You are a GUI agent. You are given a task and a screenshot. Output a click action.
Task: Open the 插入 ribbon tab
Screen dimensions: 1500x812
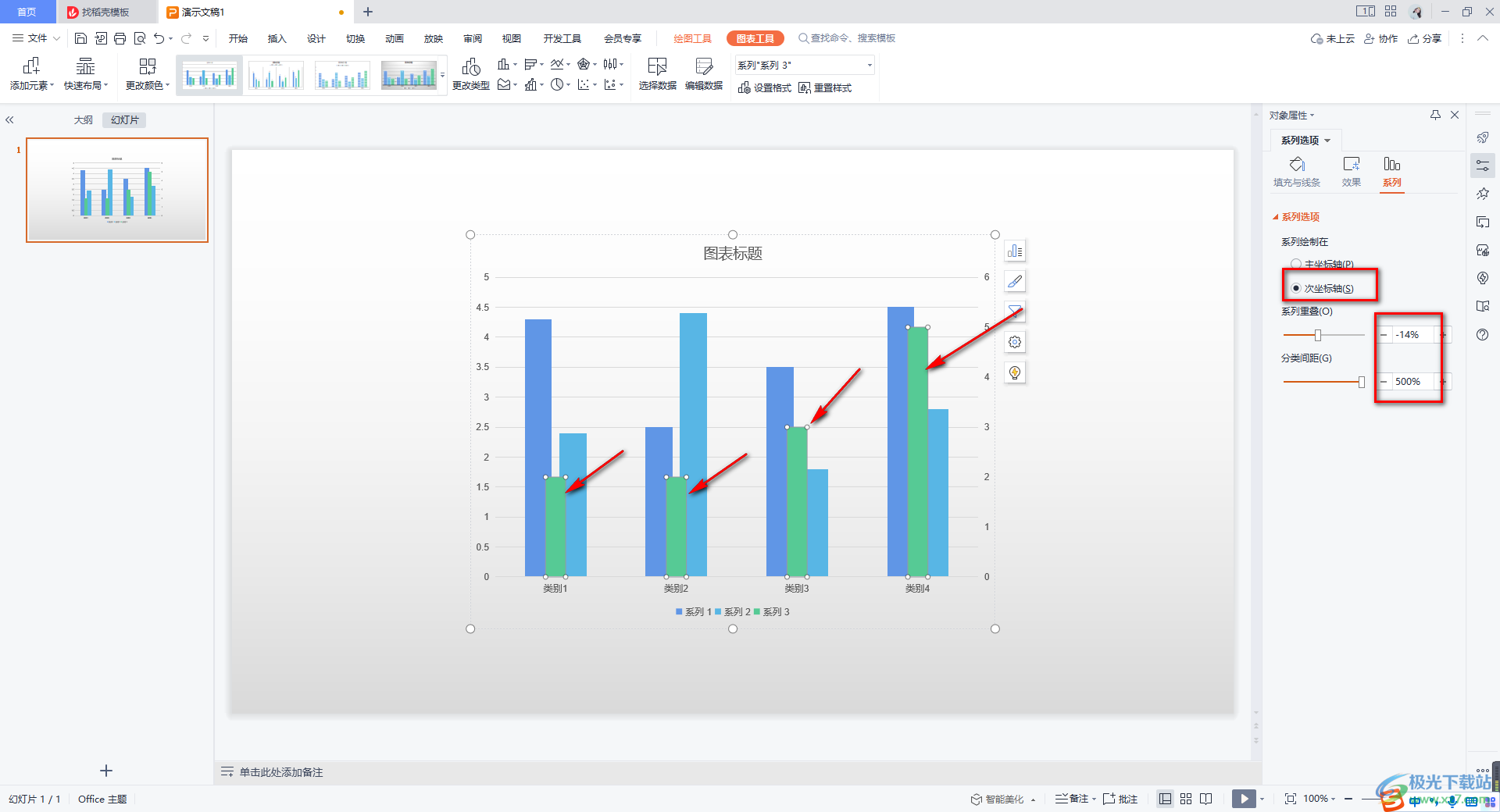tap(277, 38)
